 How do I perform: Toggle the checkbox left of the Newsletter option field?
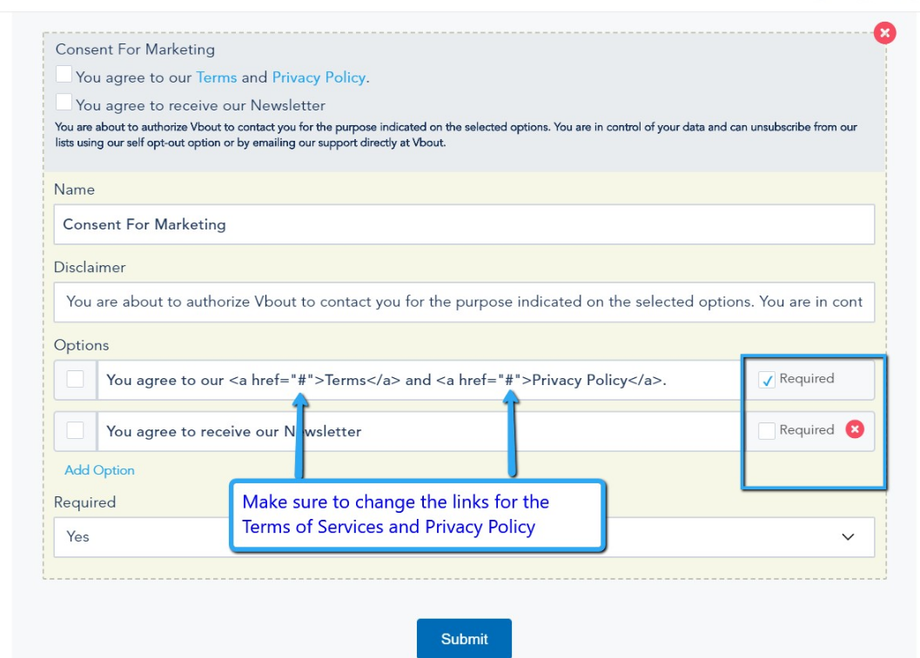(x=75, y=430)
